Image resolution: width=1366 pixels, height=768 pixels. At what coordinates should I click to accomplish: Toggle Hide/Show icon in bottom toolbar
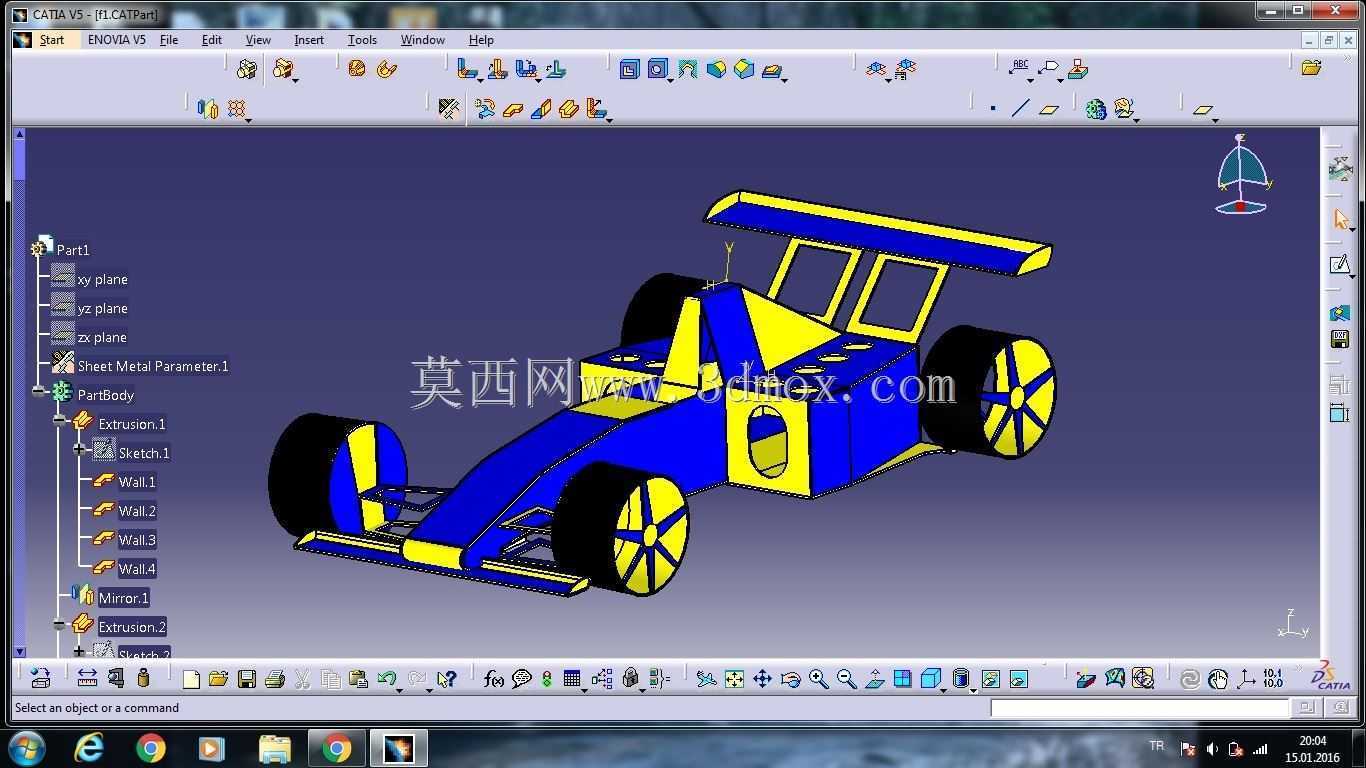point(990,679)
